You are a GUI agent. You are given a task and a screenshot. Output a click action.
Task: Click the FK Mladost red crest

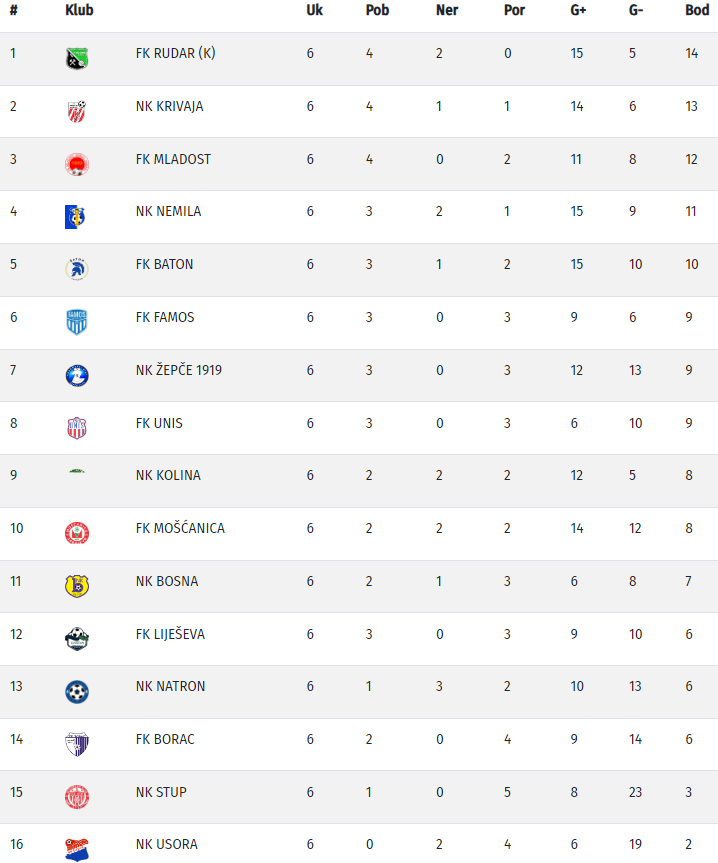pyautogui.click(x=77, y=164)
